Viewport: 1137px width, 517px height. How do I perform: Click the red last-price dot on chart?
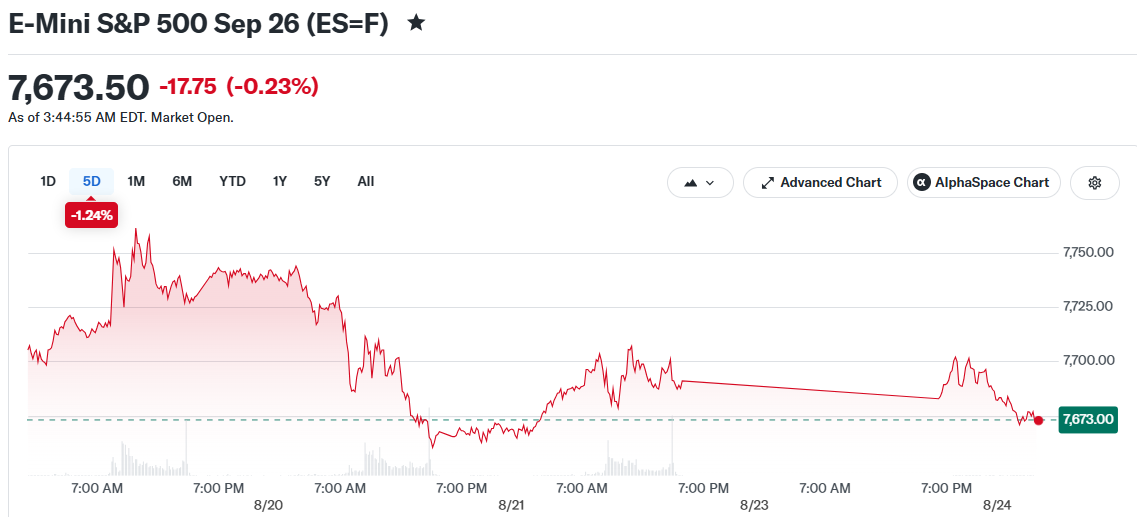pyautogui.click(x=1038, y=421)
